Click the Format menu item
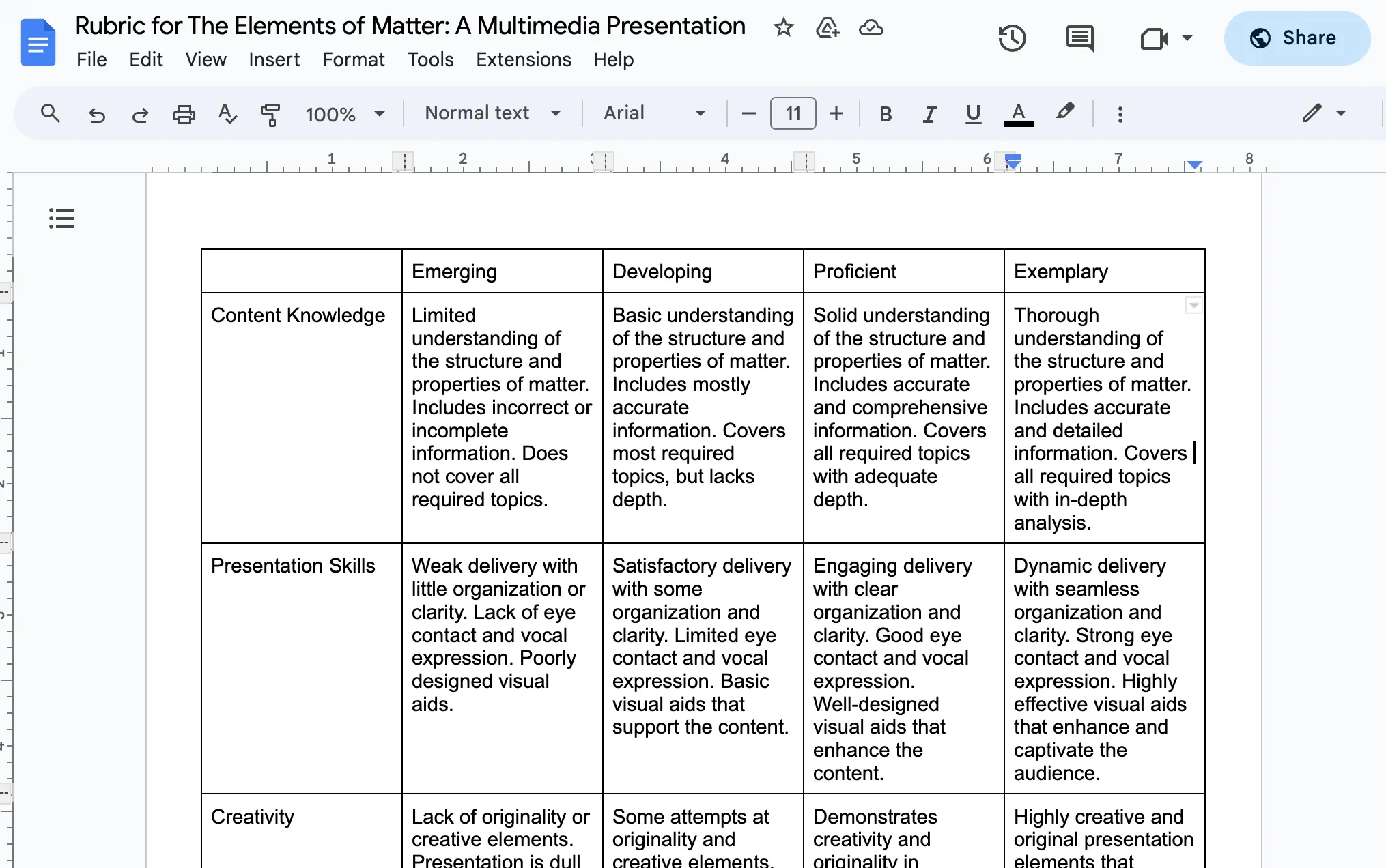Screen dimensions: 1386x868 [353, 59]
